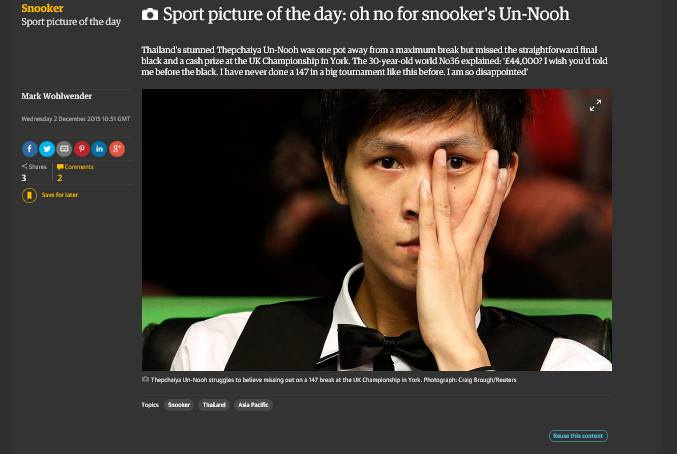The height and width of the screenshot is (454, 677).
Task: Share article on Facebook
Action: pyautogui.click(x=29, y=149)
